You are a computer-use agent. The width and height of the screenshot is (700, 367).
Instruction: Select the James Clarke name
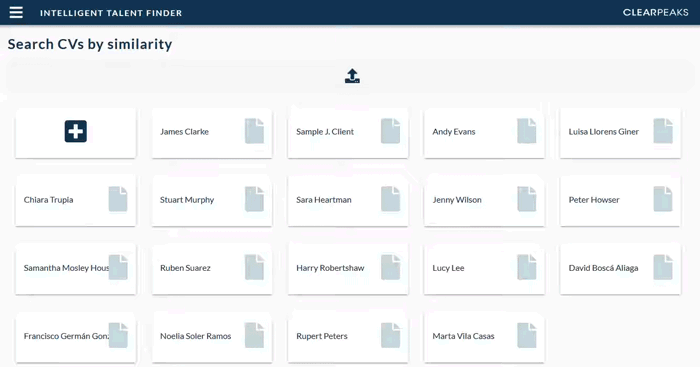click(x=184, y=132)
